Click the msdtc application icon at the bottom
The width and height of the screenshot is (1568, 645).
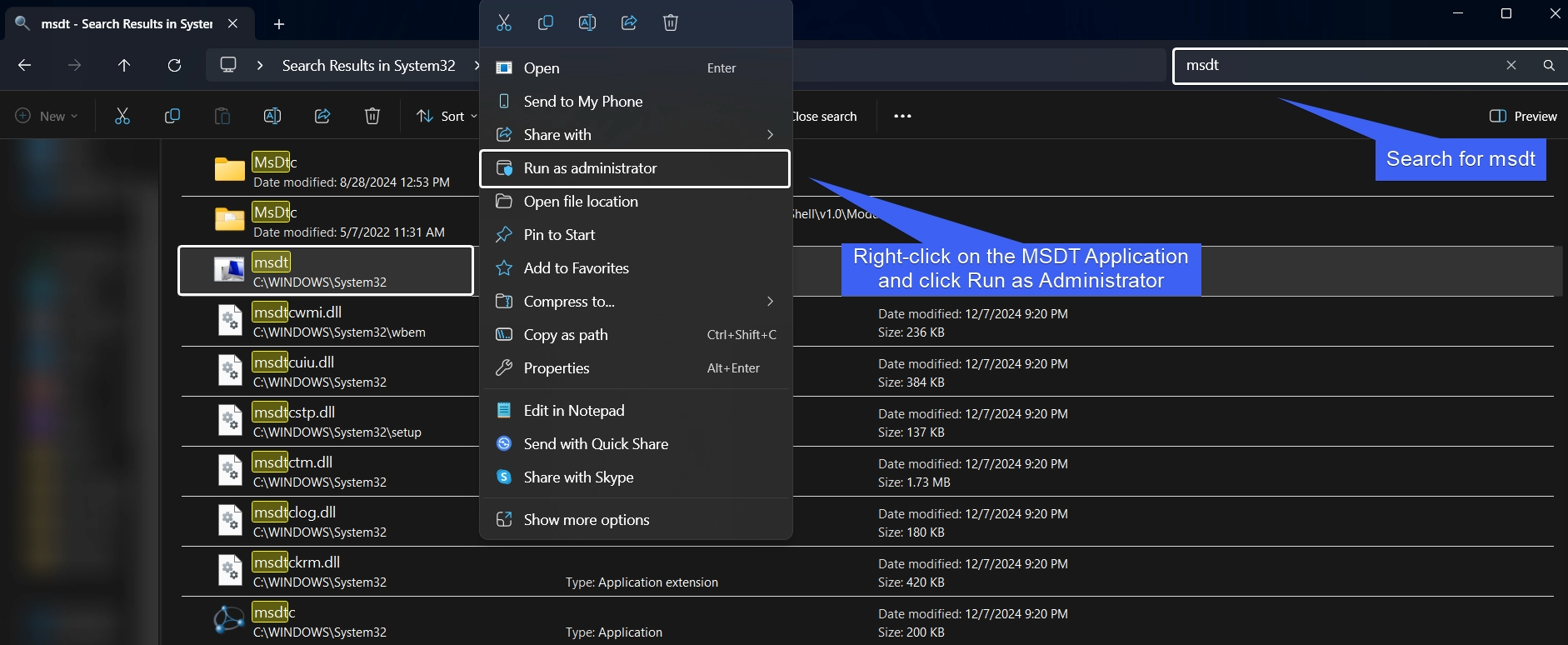point(229,620)
